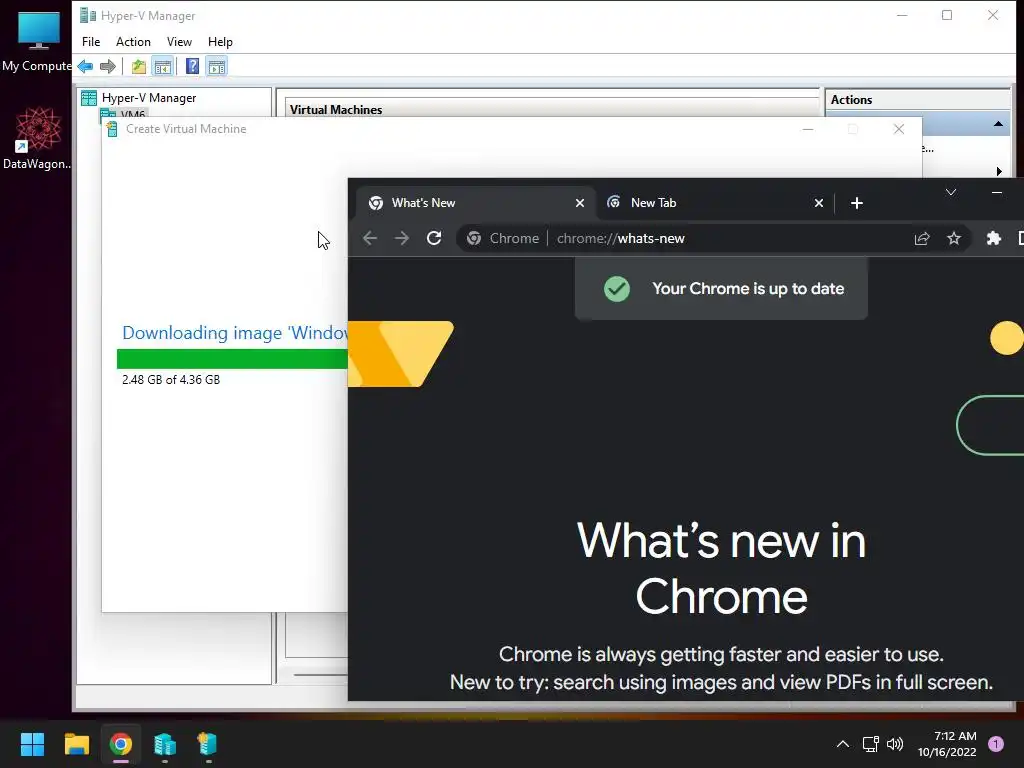Click Hyper-V Manager taskbar icon
Image resolution: width=1024 pixels, height=768 pixels.
point(165,744)
